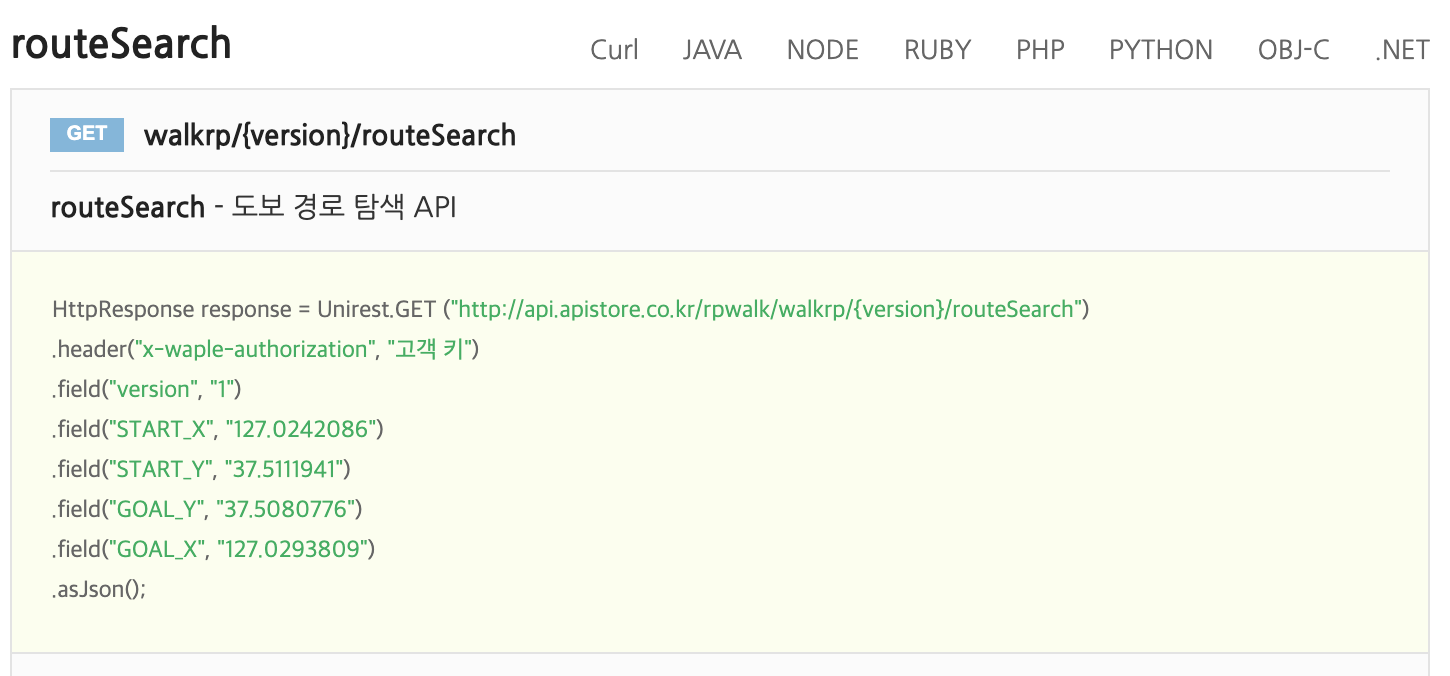Select the JAVA language tab

click(712, 50)
